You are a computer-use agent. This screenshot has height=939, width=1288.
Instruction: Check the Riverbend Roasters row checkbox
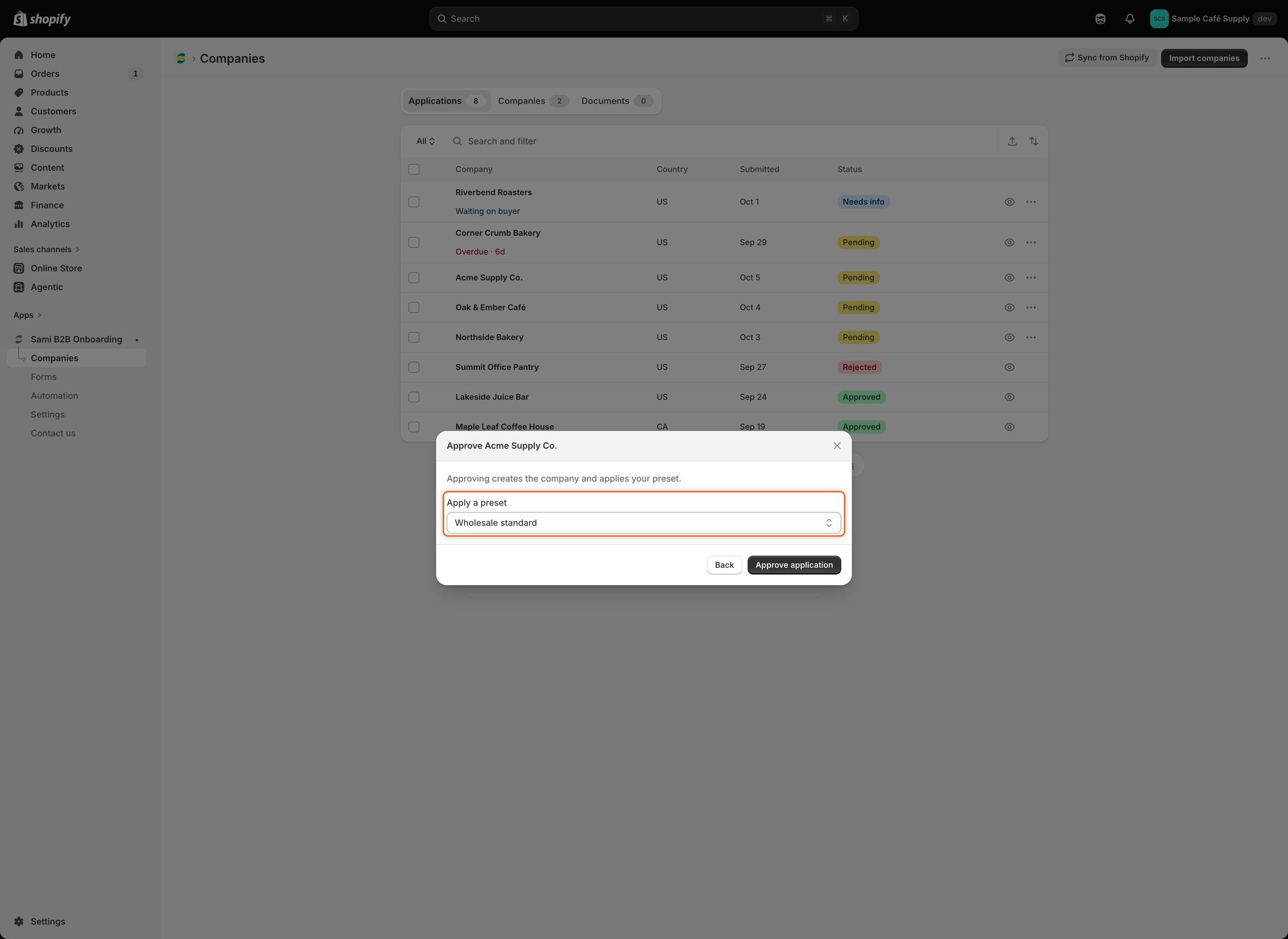[414, 202]
